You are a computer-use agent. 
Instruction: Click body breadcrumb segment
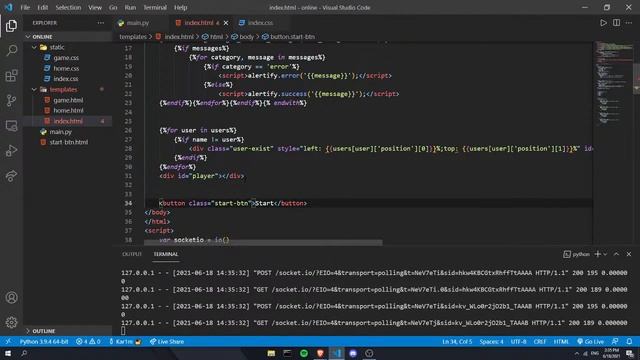click(243, 37)
